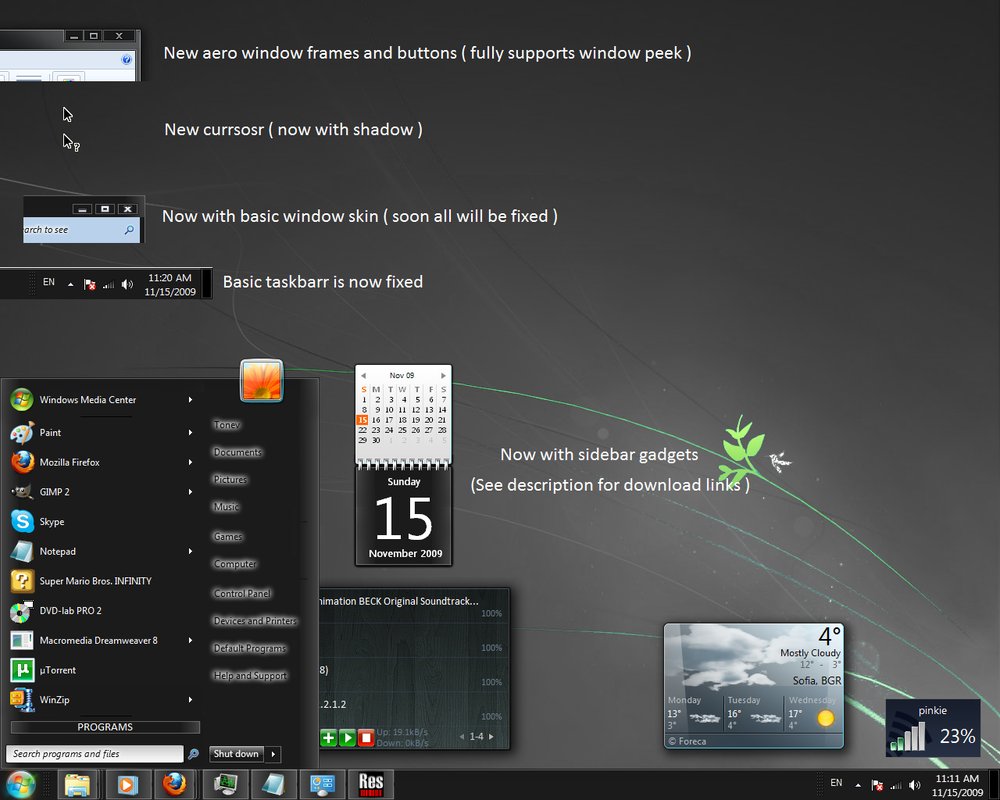Go to next month in calendar gadget
This screenshot has width=1000, height=800.
(443, 376)
